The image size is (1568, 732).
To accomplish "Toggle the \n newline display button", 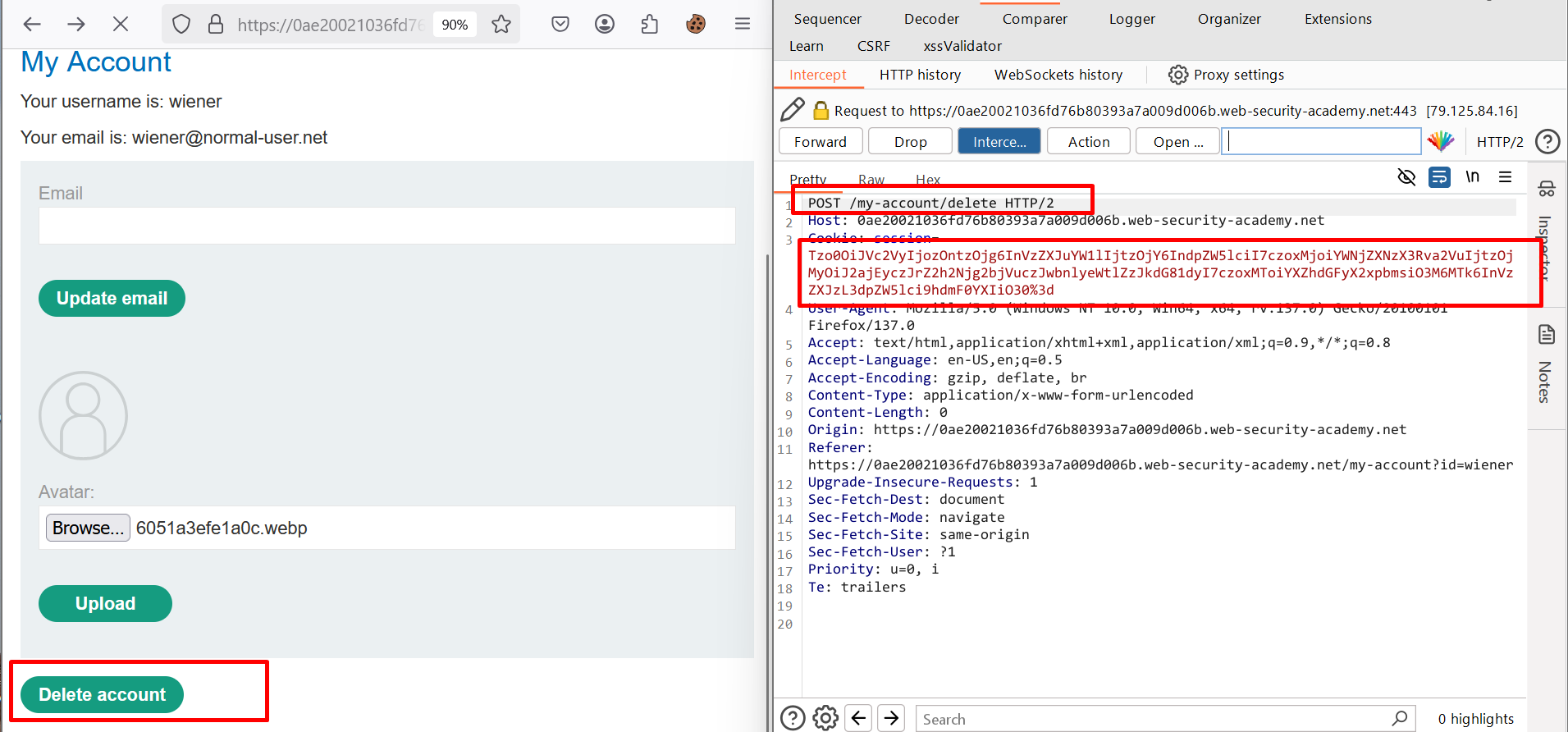I will click(1473, 177).
